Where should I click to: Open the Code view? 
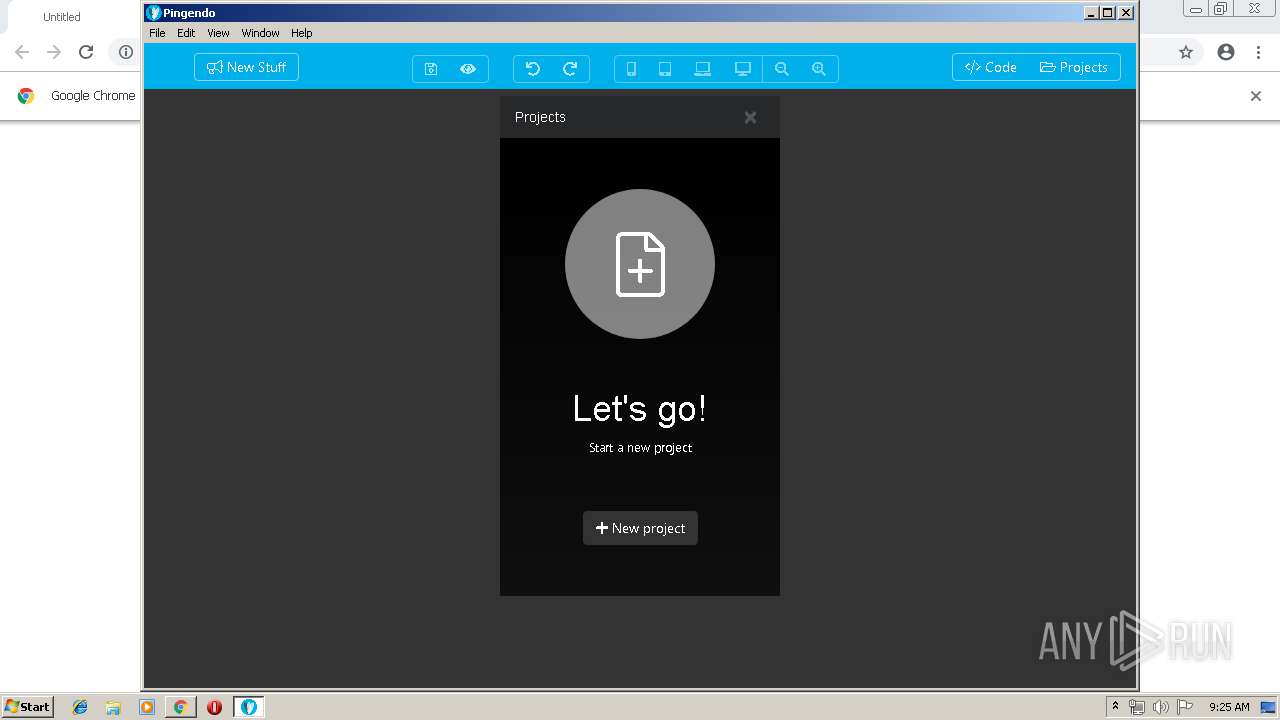click(990, 67)
